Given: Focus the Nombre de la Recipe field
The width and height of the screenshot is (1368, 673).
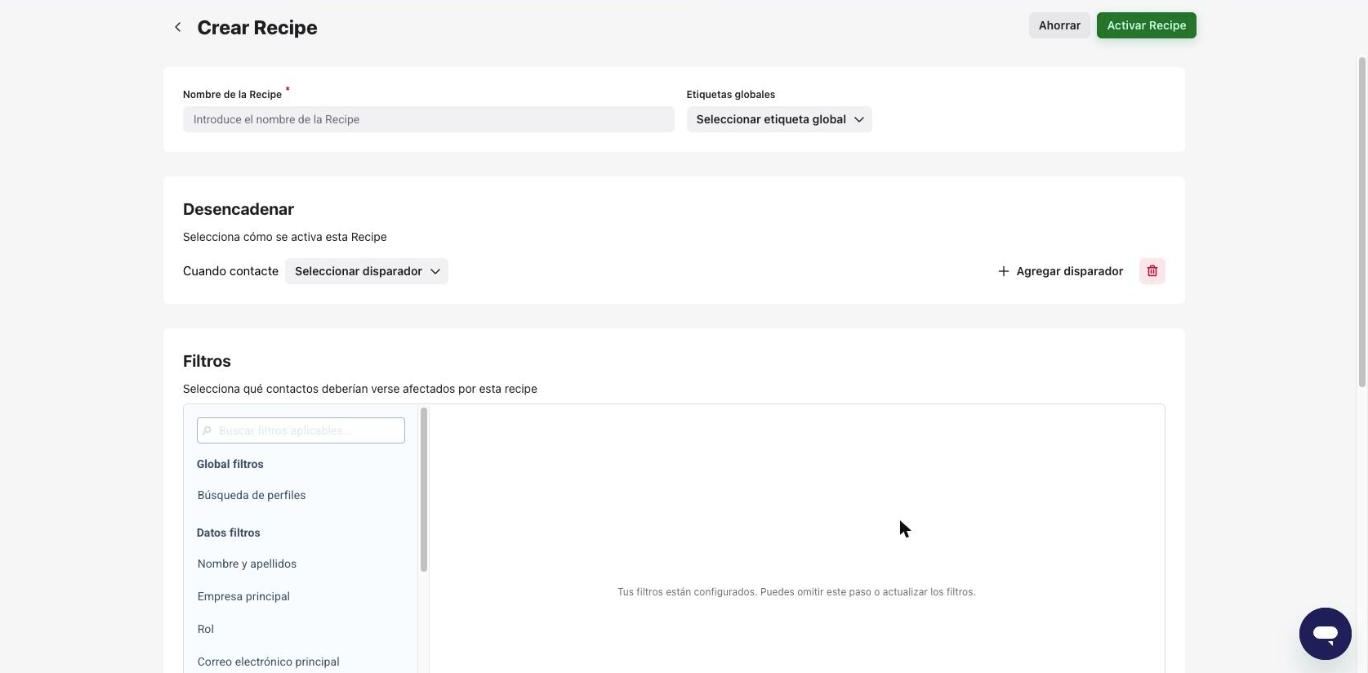Looking at the screenshot, I should 428,119.
